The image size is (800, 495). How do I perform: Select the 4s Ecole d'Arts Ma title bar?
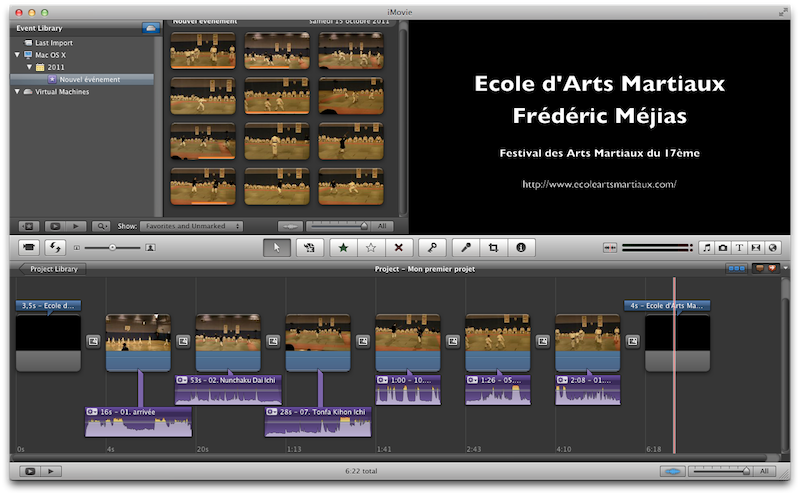point(667,306)
